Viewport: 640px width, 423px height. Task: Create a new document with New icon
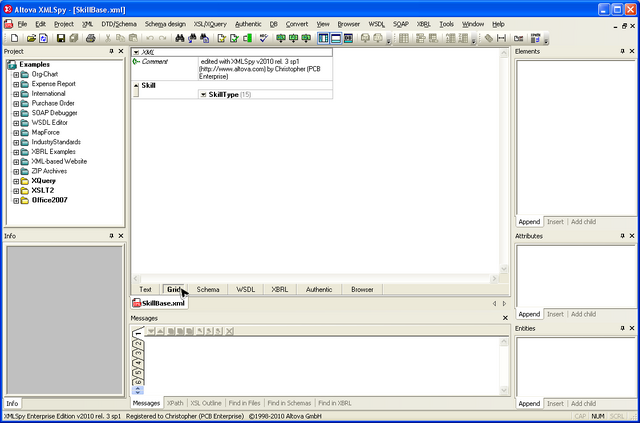pyautogui.click(x=15, y=38)
